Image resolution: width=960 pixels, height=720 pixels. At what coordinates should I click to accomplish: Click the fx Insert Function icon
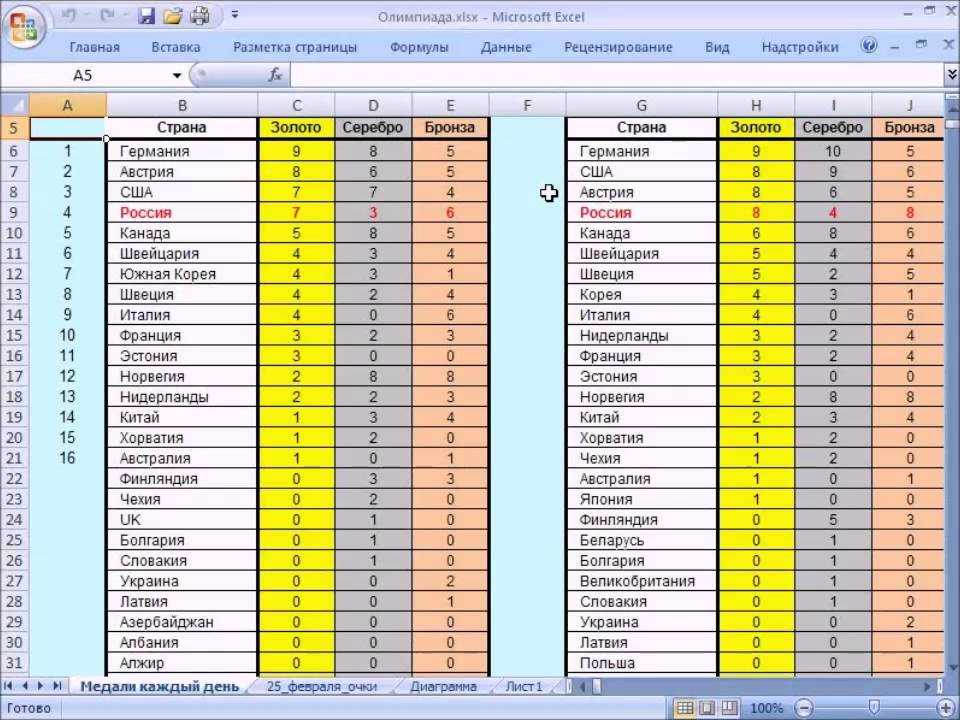[275, 75]
